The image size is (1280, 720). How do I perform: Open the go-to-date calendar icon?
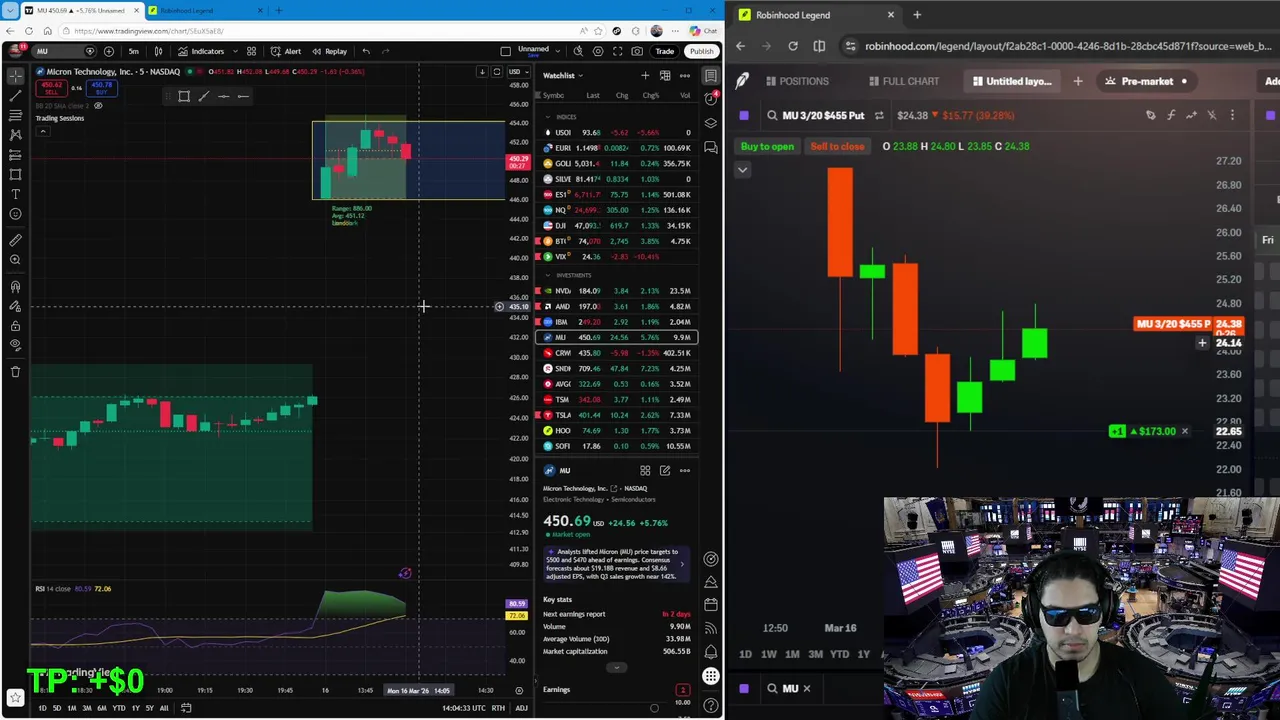(186, 708)
